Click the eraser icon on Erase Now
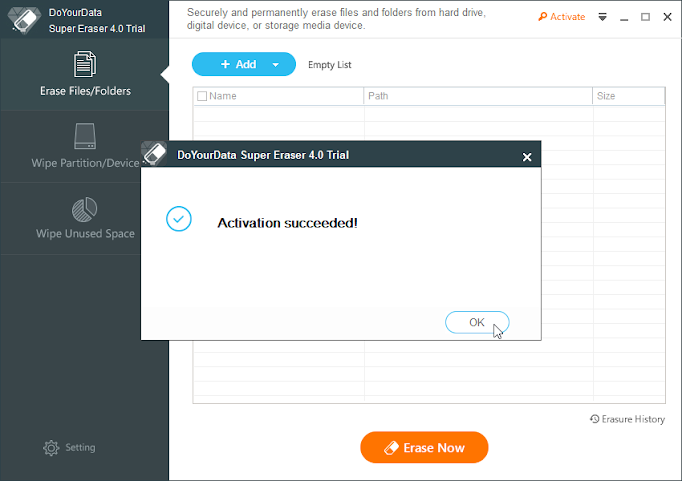The image size is (682, 481). coord(391,448)
